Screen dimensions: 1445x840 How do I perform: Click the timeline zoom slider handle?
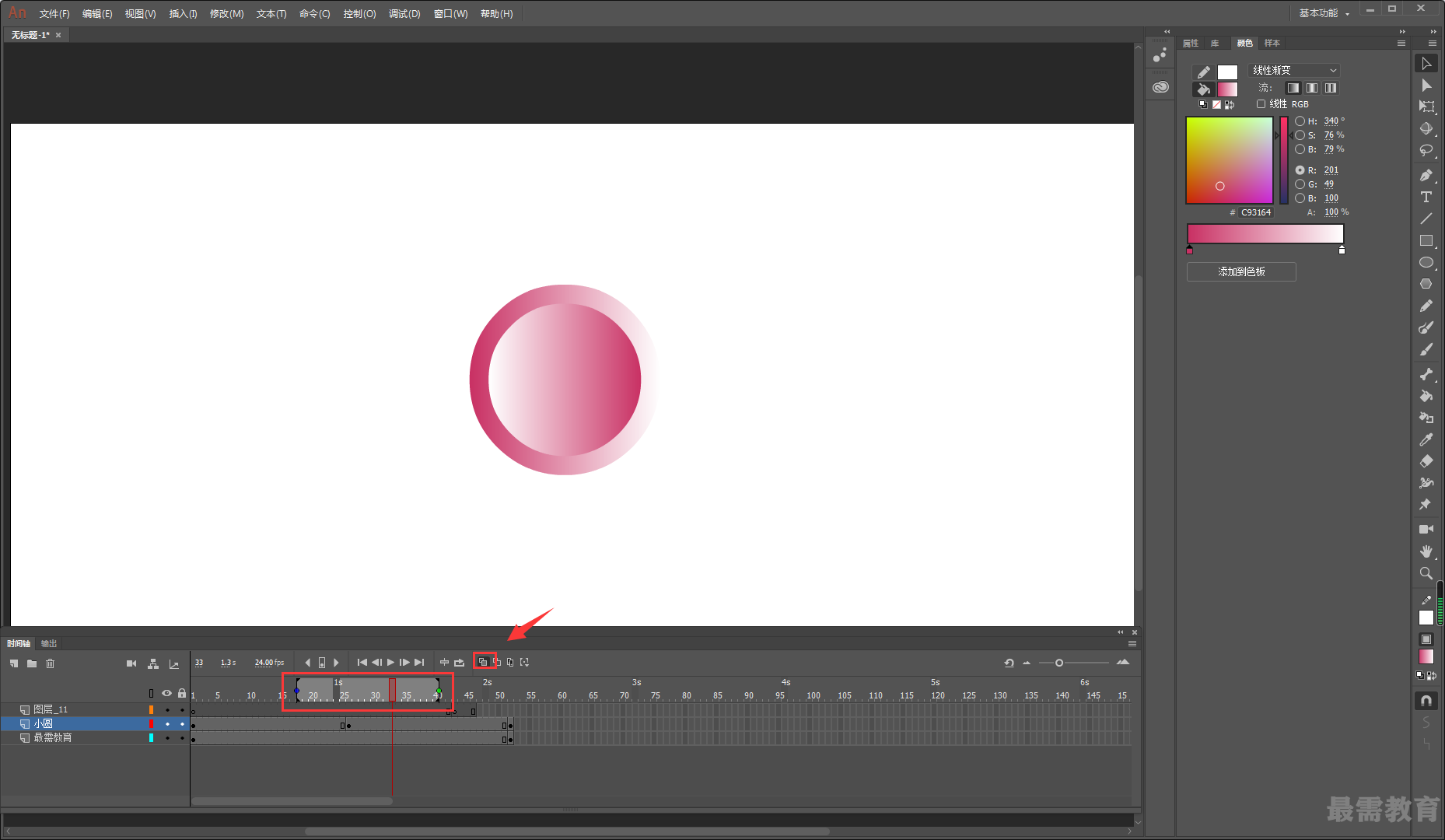(x=1058, y=663)
